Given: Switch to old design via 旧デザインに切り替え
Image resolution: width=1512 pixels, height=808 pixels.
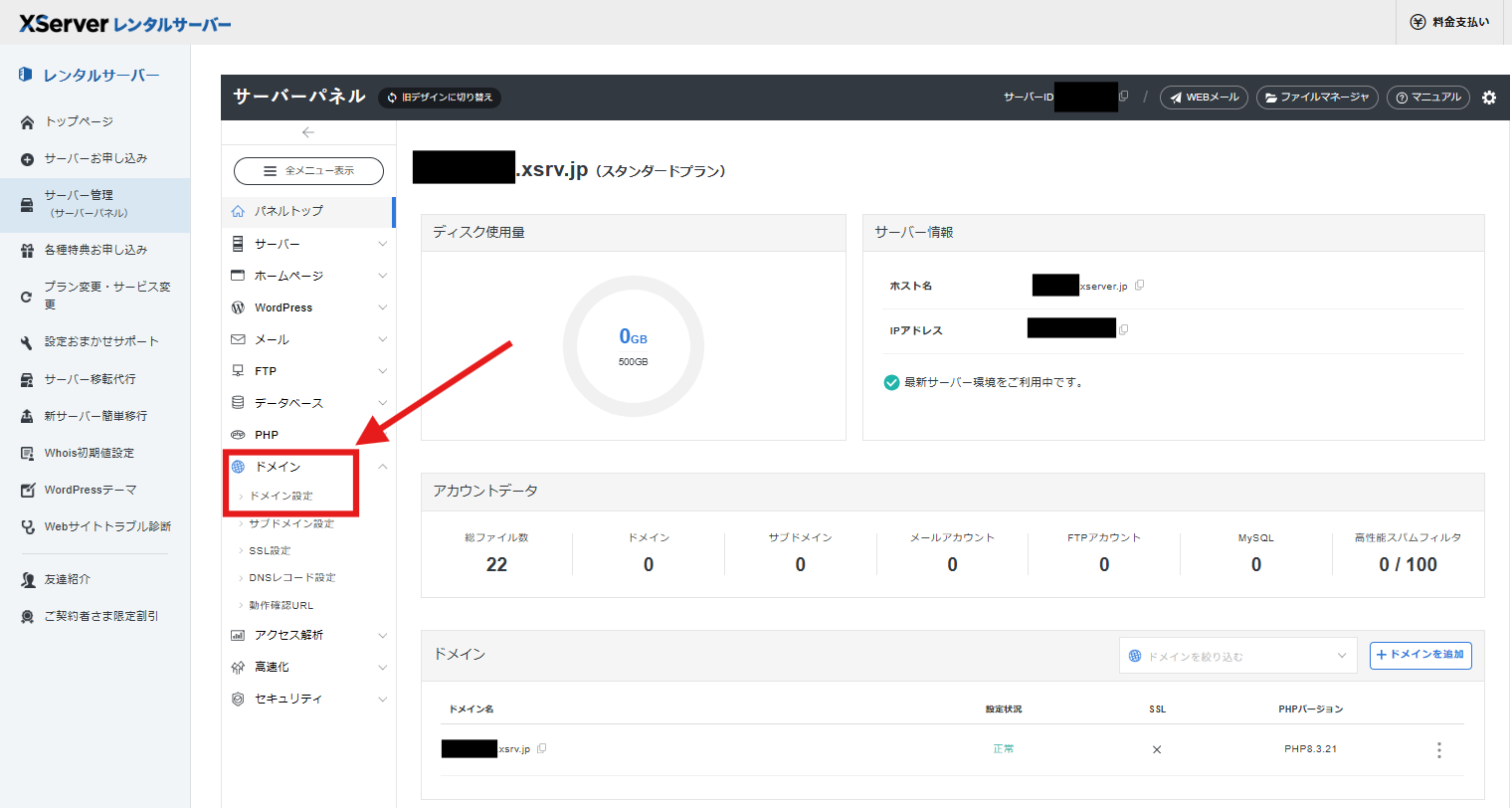Looking at the screenshot, I should (x=440, y=98).
